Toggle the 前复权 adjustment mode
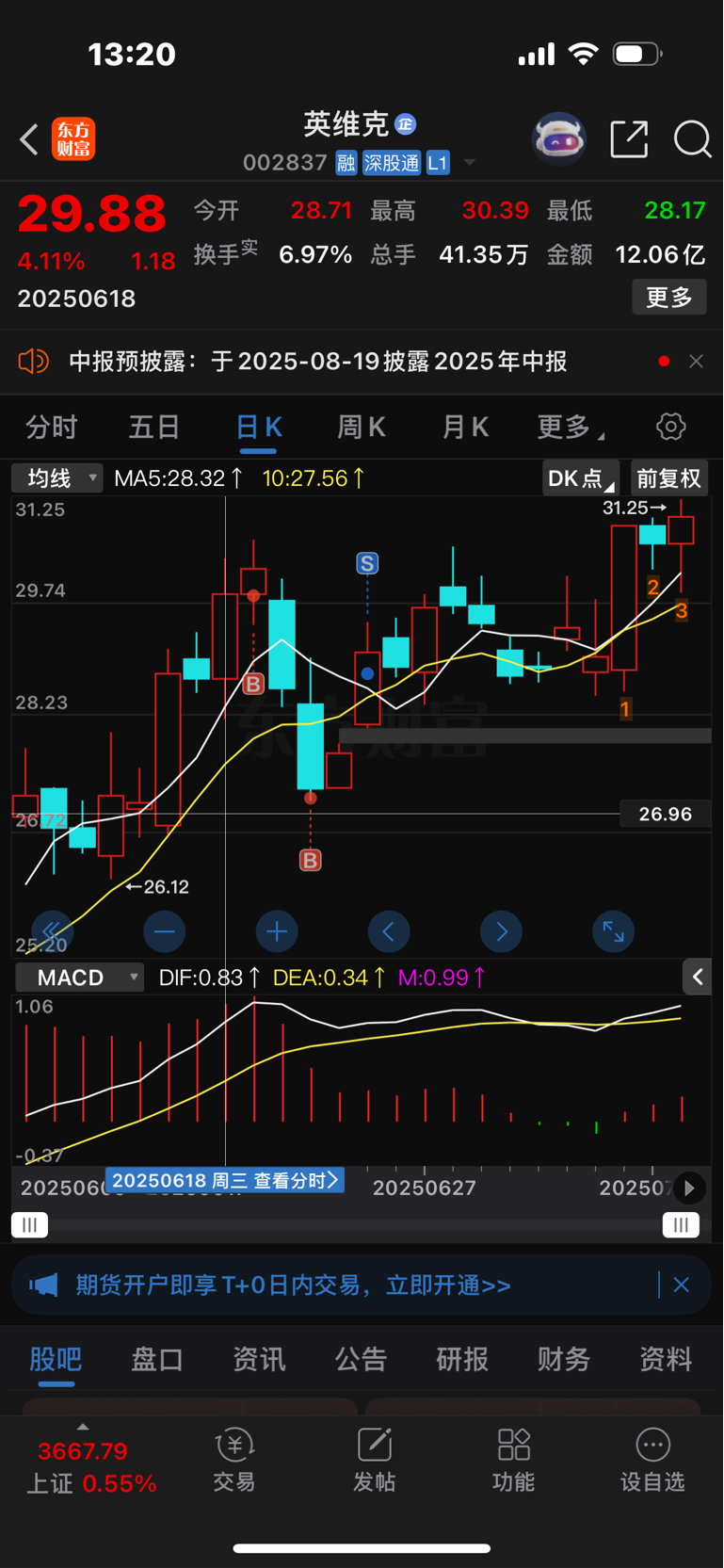This screenshot has height=1568, width=724. point(669,478)
